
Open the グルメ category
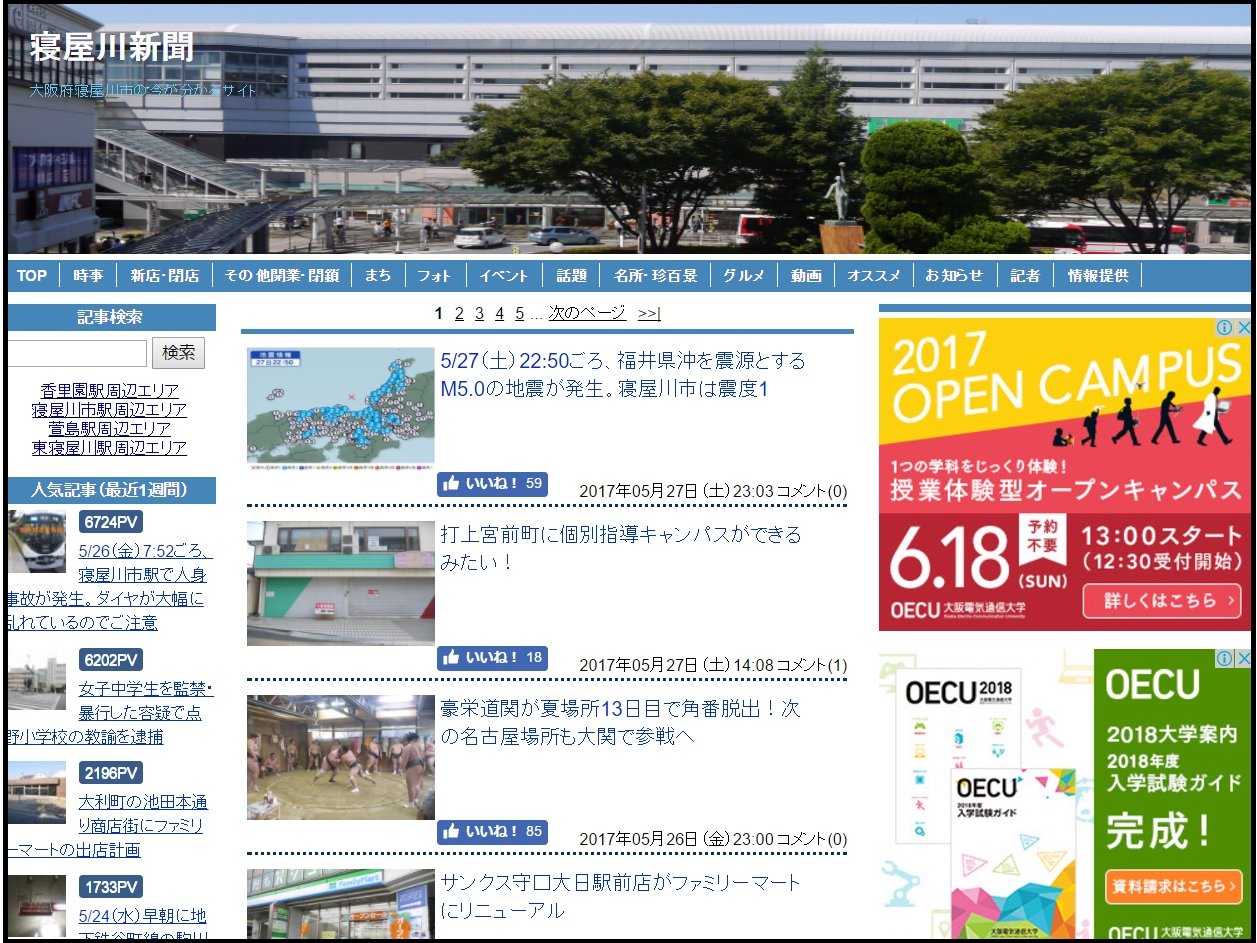pos(744,276)
